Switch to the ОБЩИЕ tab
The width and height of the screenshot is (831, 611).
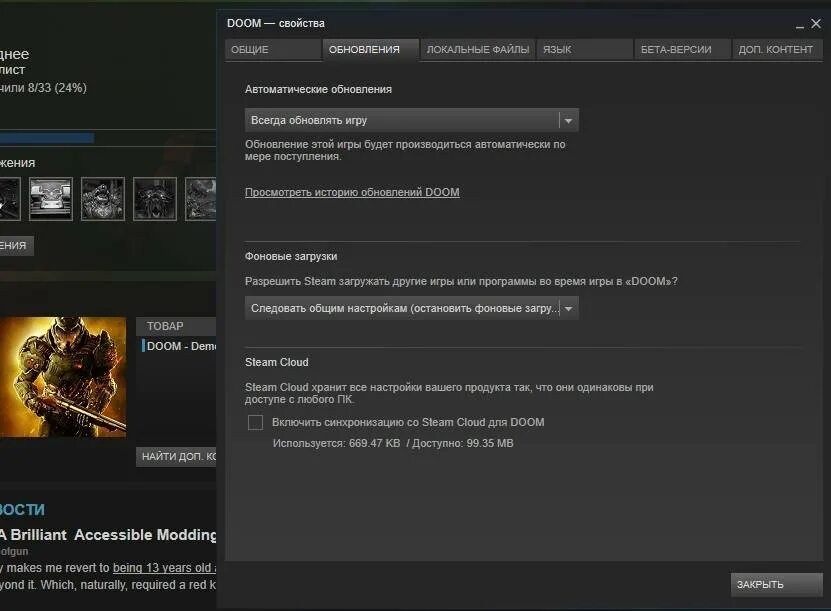(x=272, y=50)
